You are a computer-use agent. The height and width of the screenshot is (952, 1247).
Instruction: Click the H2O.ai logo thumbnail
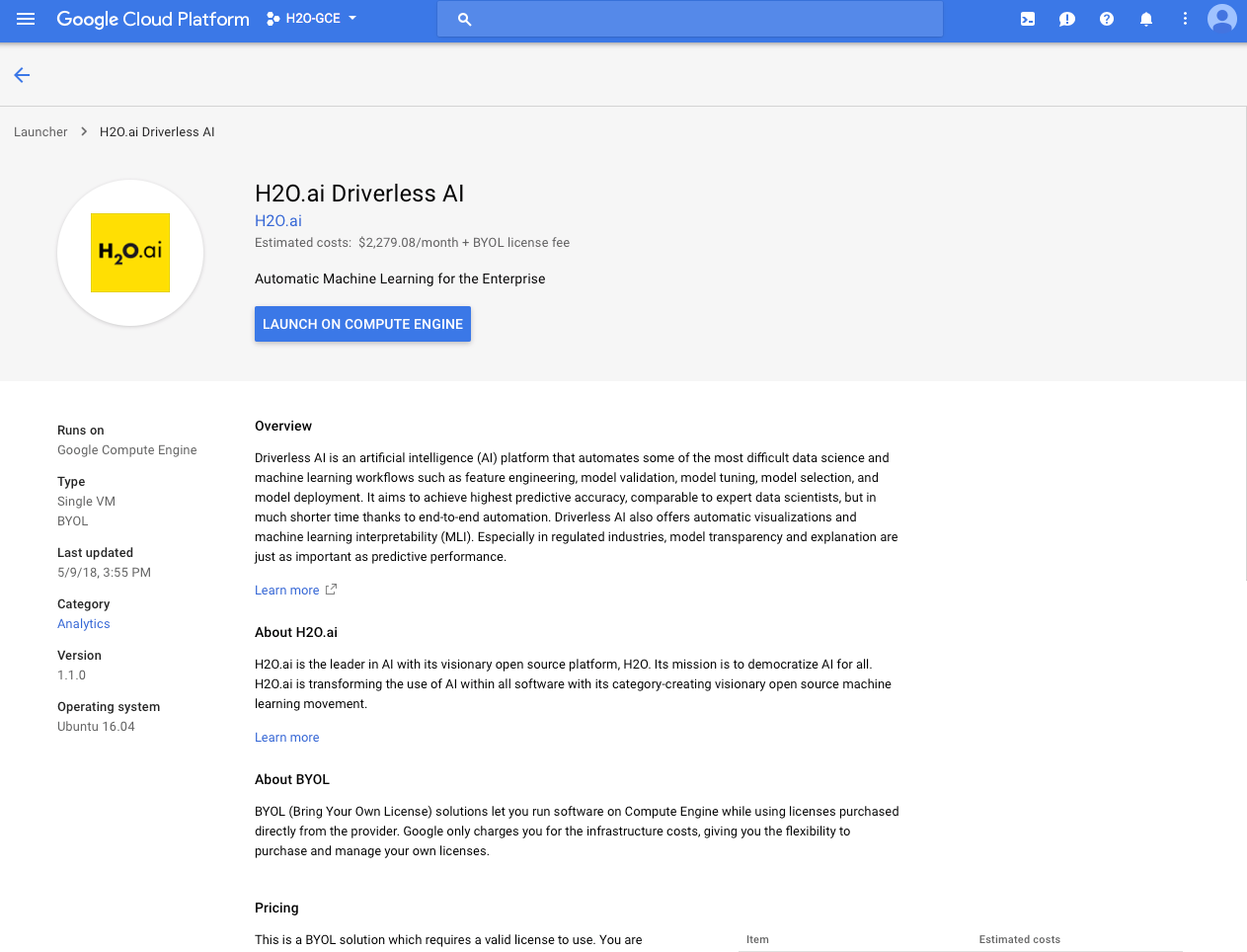[129, 252]
